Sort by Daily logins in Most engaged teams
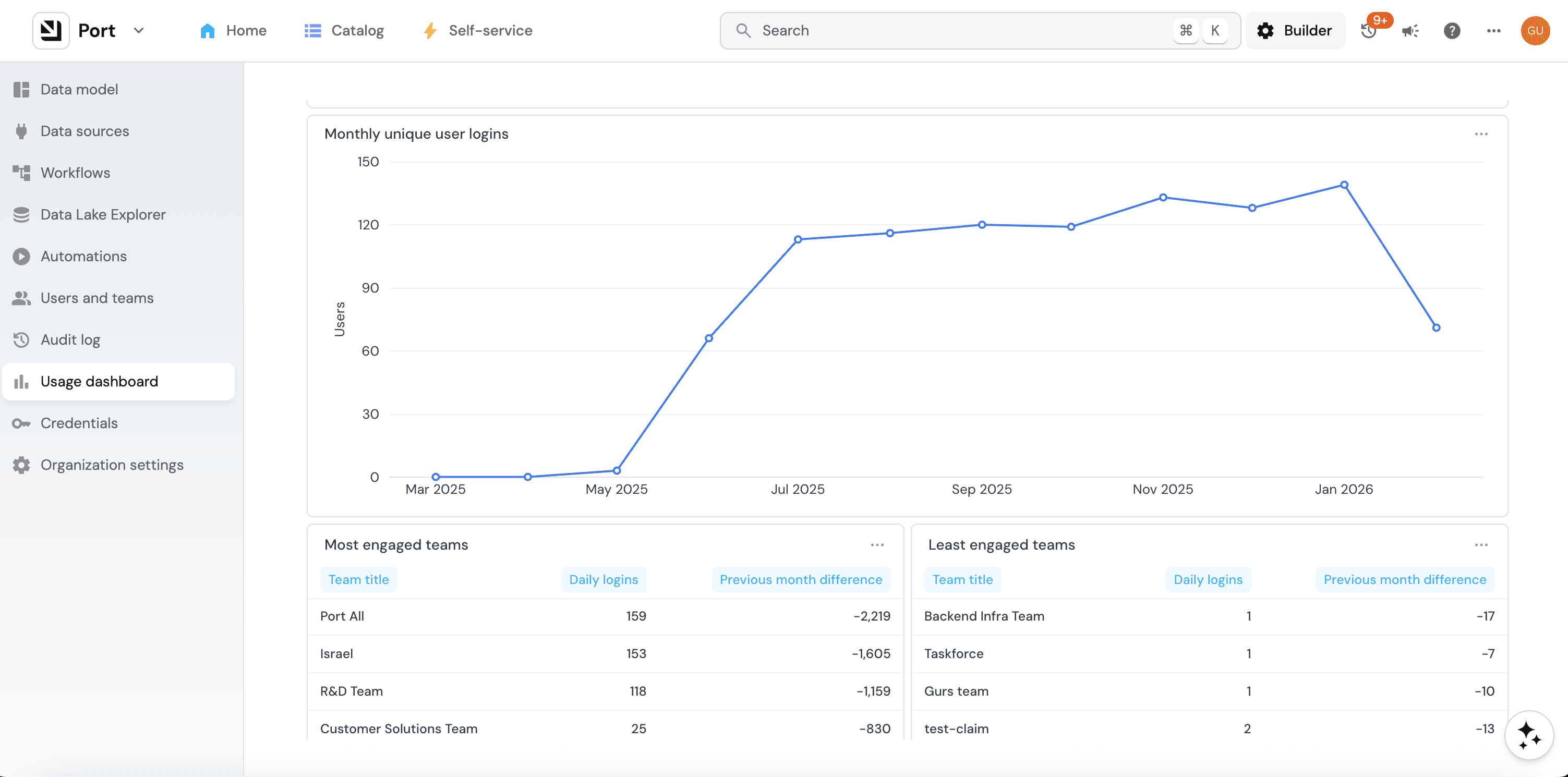This screenshot has width=1568, height=777. click(603, 579)
